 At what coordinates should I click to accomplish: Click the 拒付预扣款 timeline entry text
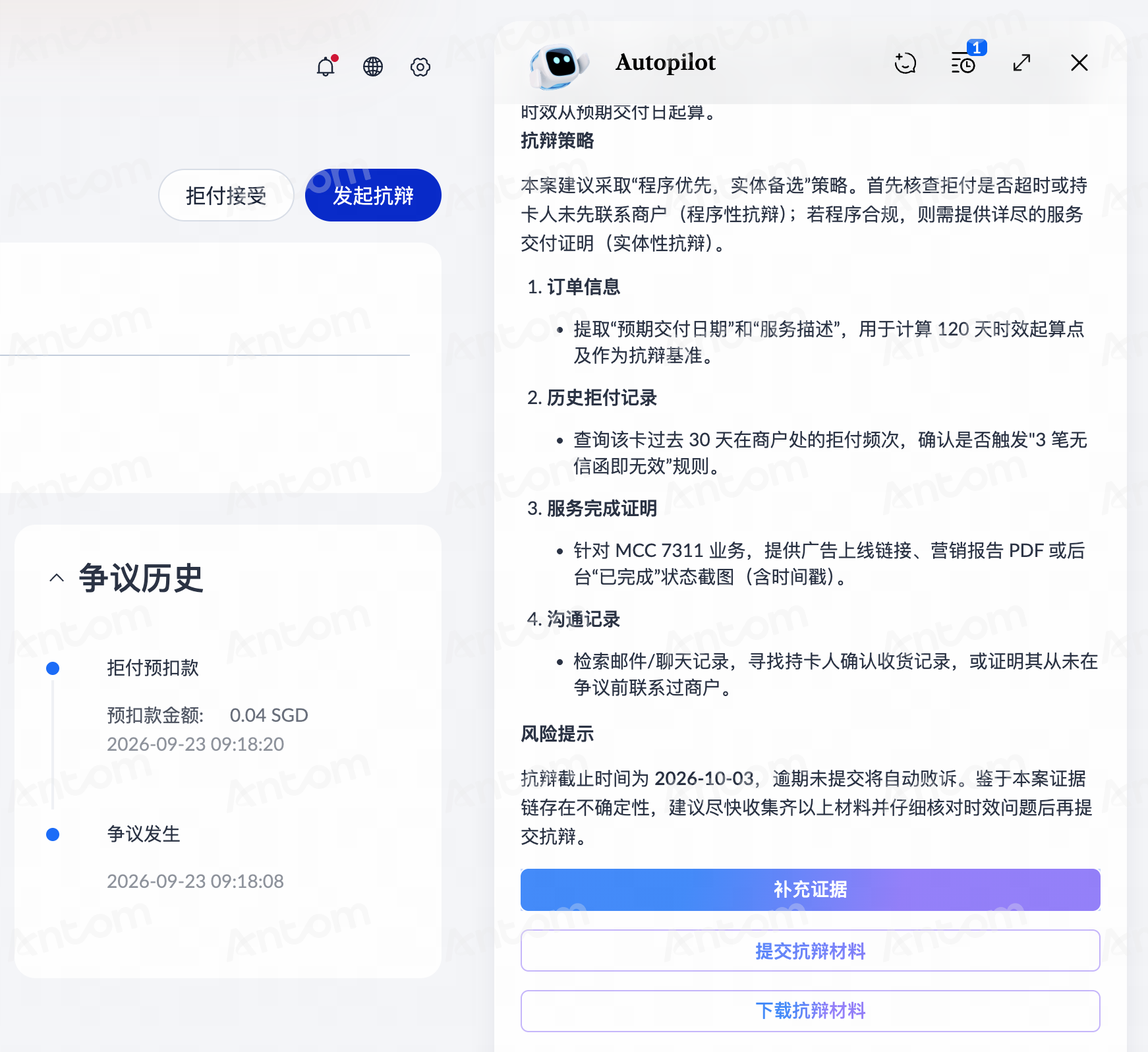point(153,668)
